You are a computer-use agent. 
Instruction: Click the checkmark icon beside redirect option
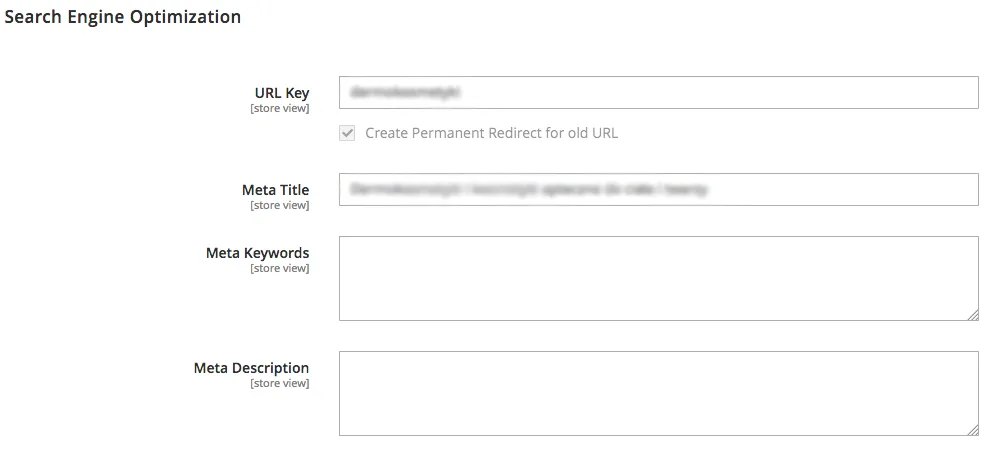(347, 133)
